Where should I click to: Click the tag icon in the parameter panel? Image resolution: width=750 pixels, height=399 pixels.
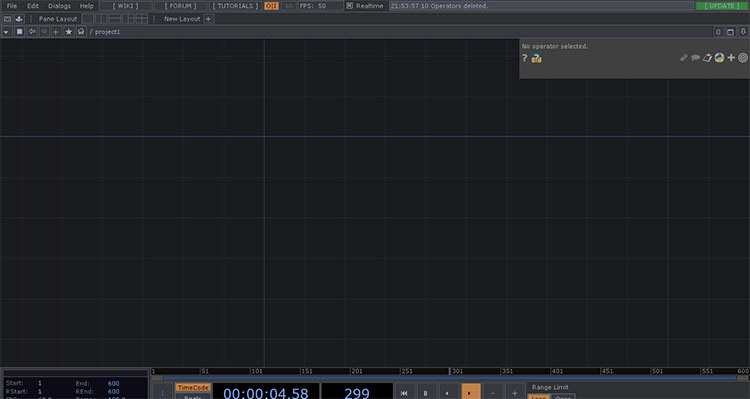click(707, 58)
